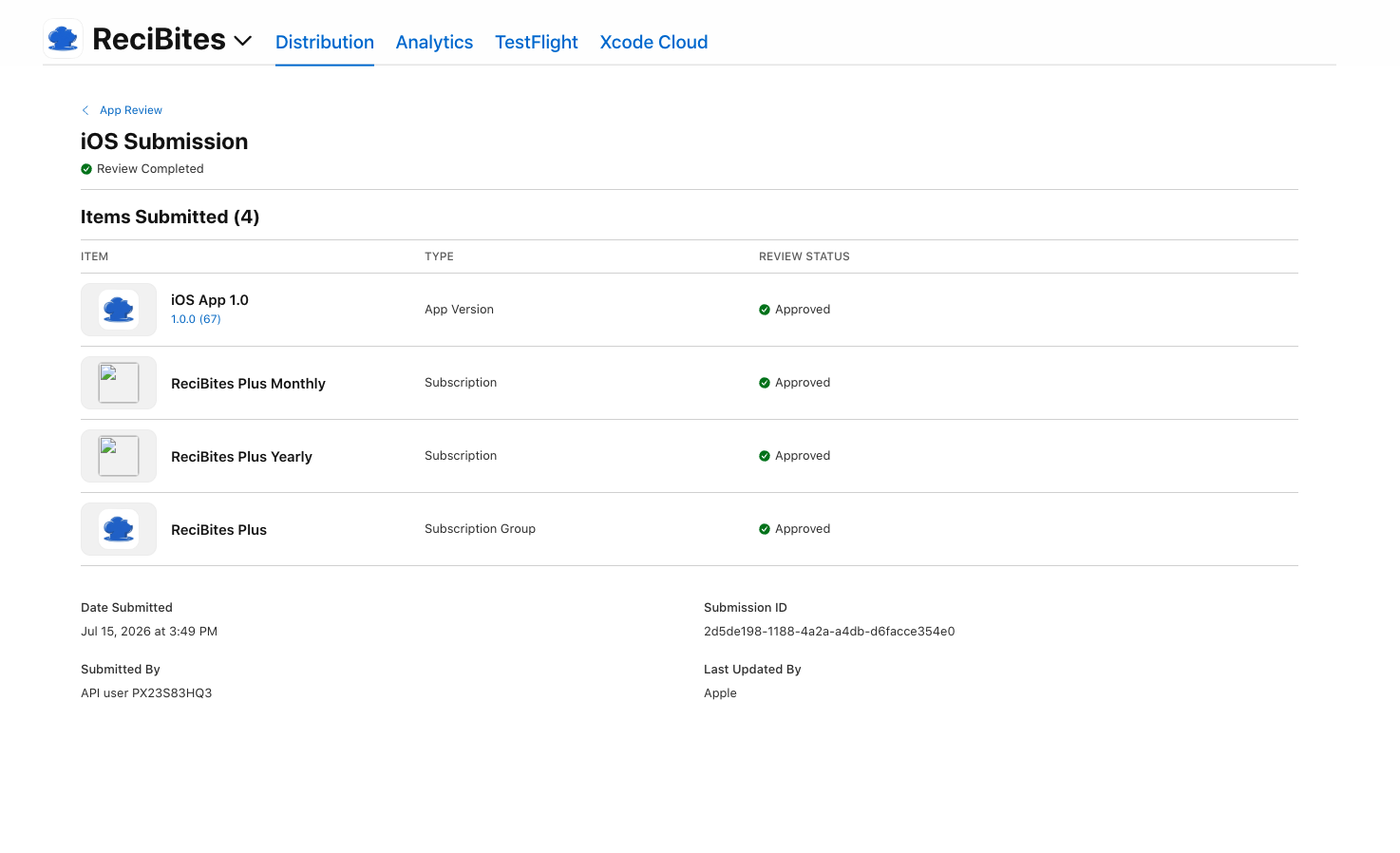Open the Xcode Cloud tab
The image size is (1400, 853).
point(653,42)
